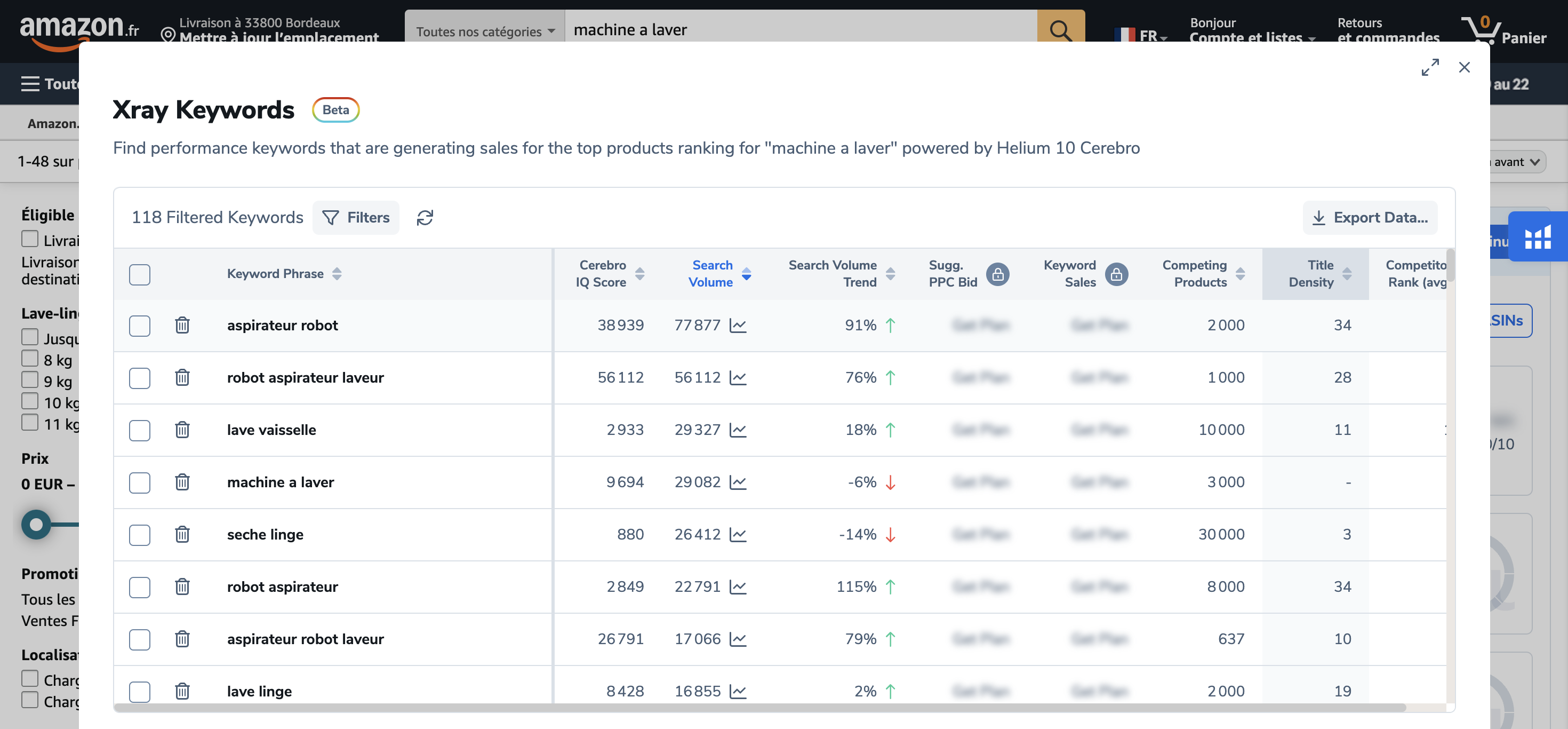
Task: Delete the 'seche linge' keyword row
Action: point(182,535)
